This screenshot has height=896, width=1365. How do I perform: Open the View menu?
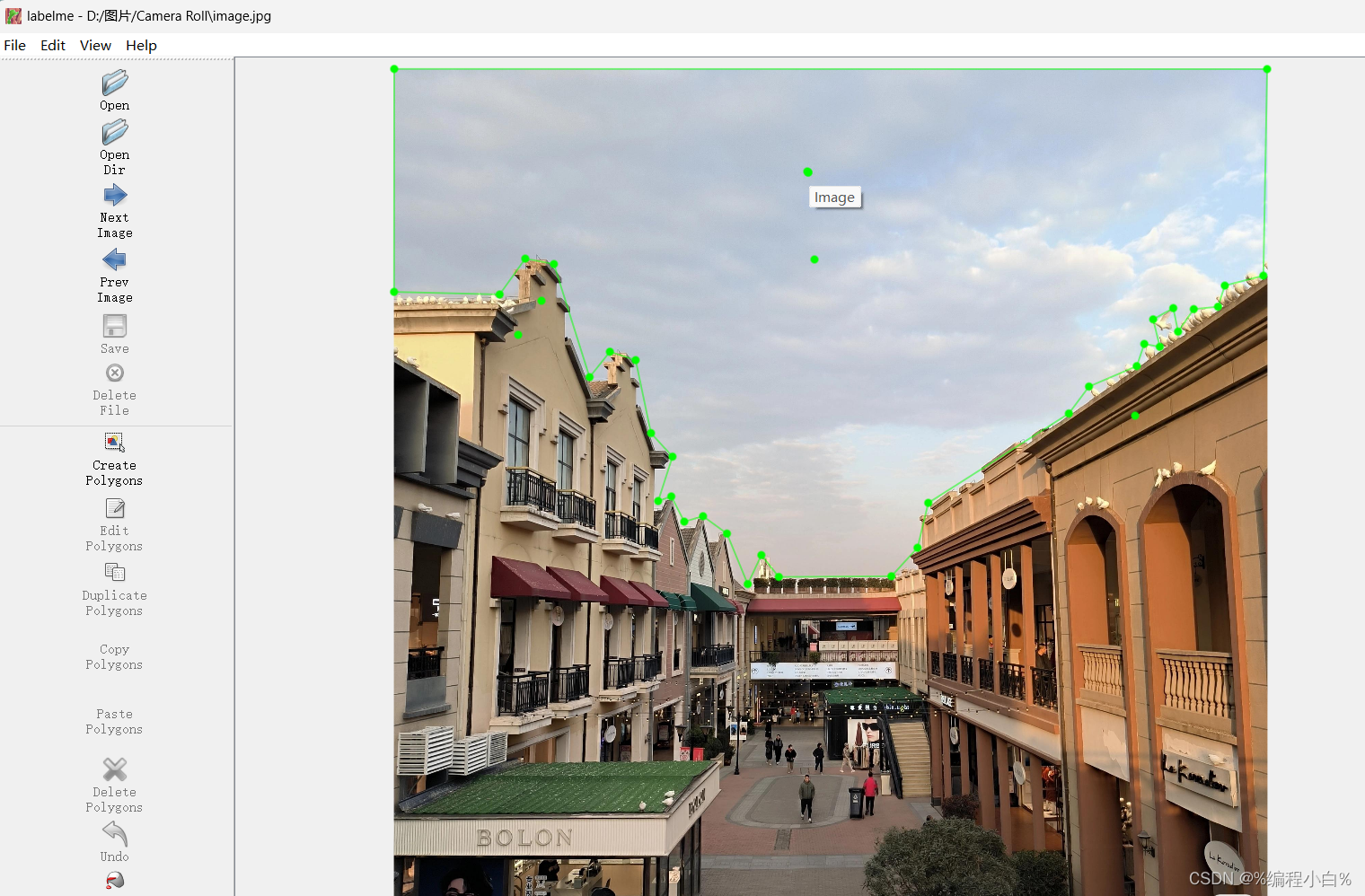click(x=95, y=45)
